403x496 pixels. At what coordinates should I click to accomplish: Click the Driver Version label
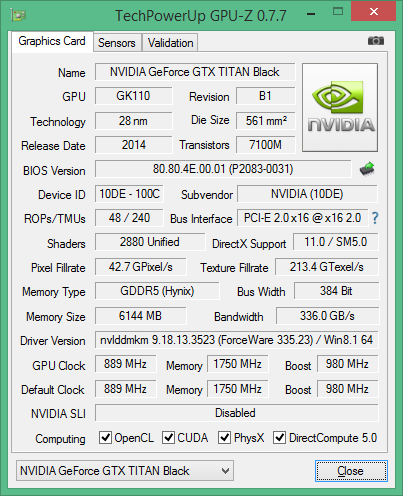[x=53, y=341]
